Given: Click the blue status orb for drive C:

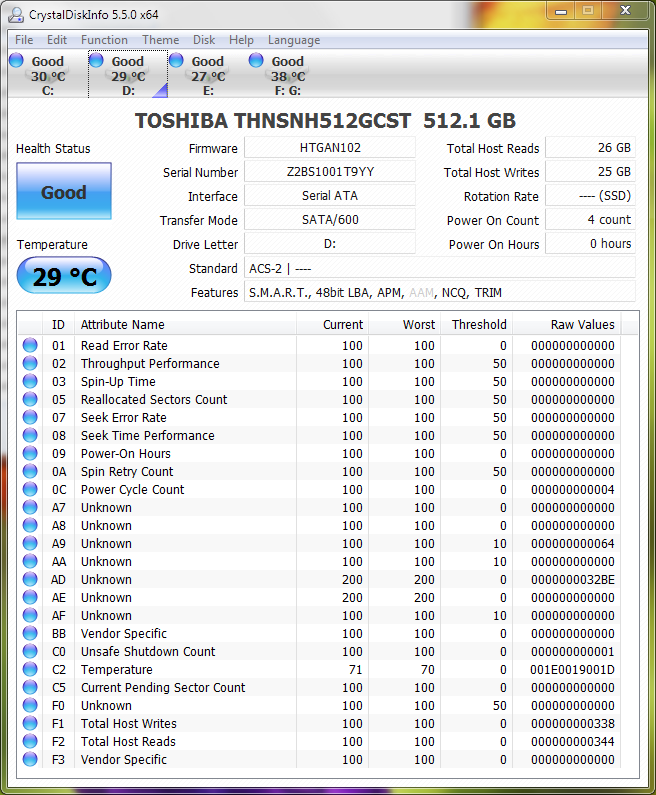Looking at the screenshot, I should point(16,61).
